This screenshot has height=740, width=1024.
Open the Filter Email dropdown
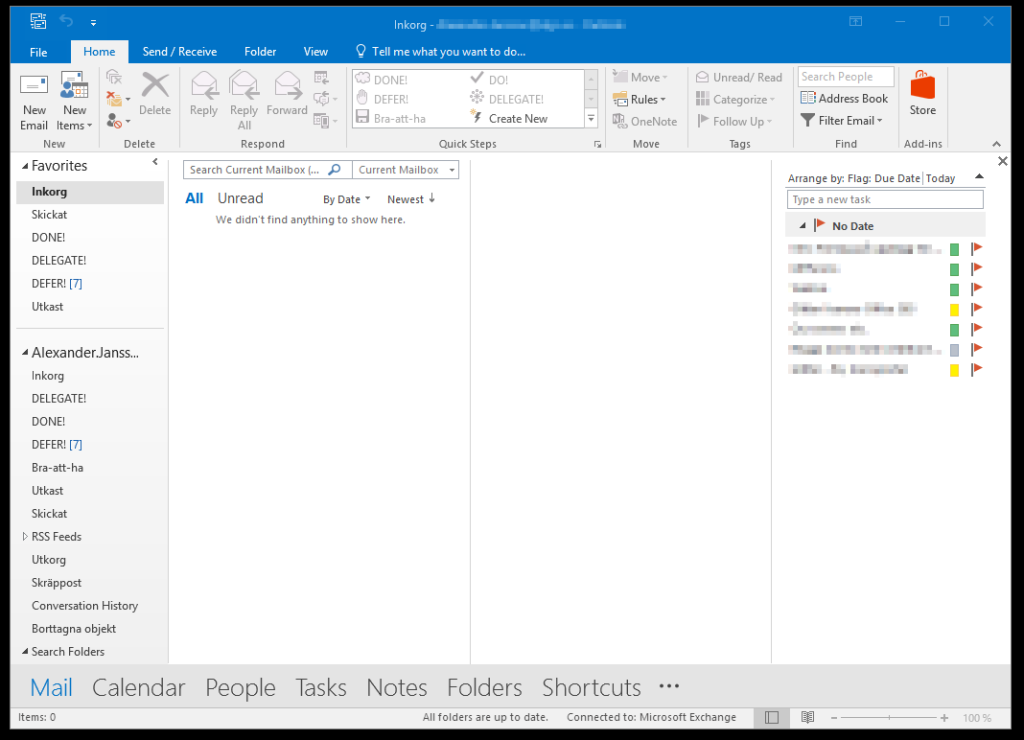[842, 120]
